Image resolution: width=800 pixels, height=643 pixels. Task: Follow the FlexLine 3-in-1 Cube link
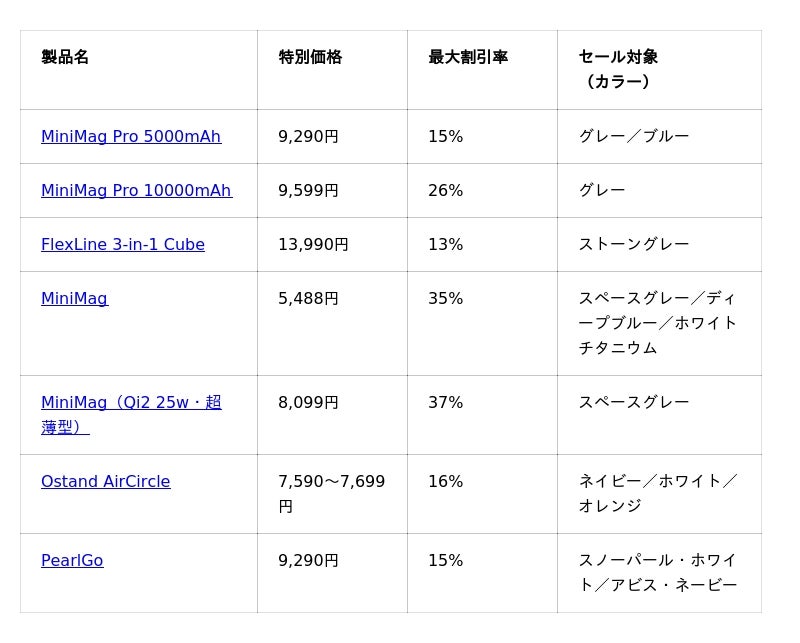click(x=123, y=244)
